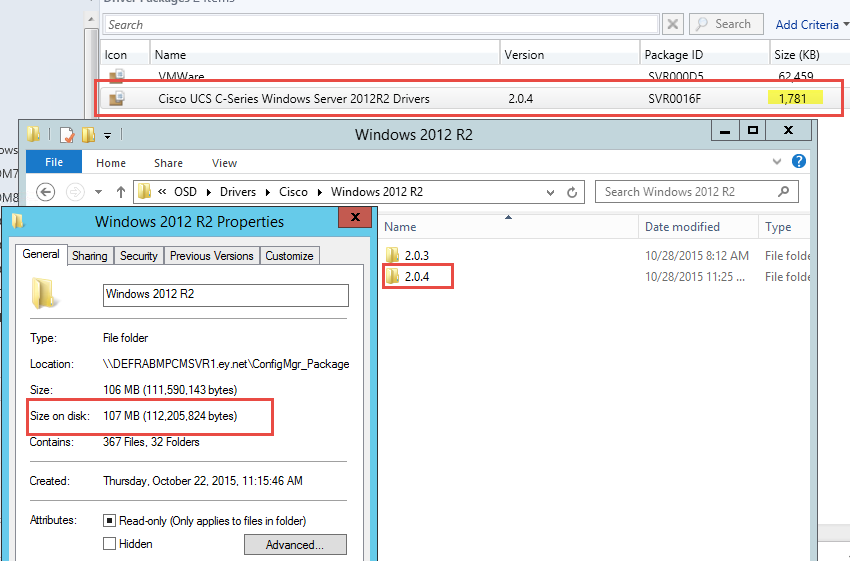Image resolution: width=850 pixels, height=561 pixels.
Task: Switch to the General tab
Action: pyautogui.click(x=41, y=254)
